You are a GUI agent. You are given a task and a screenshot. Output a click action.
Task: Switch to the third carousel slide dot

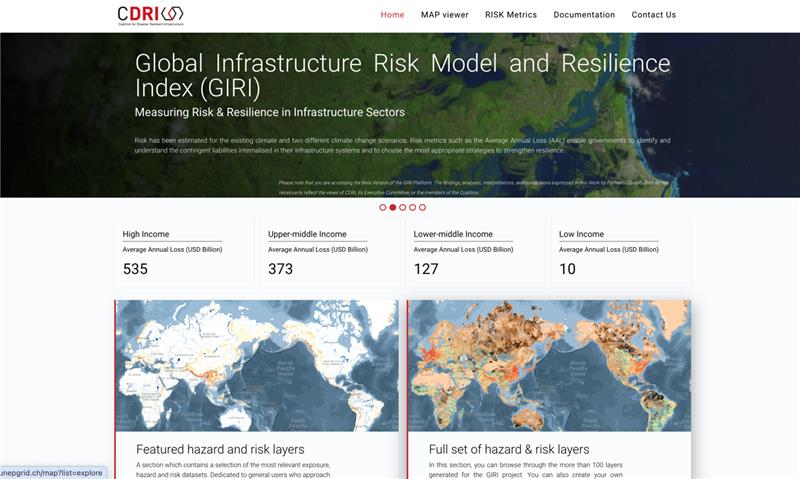click(402, 207)
